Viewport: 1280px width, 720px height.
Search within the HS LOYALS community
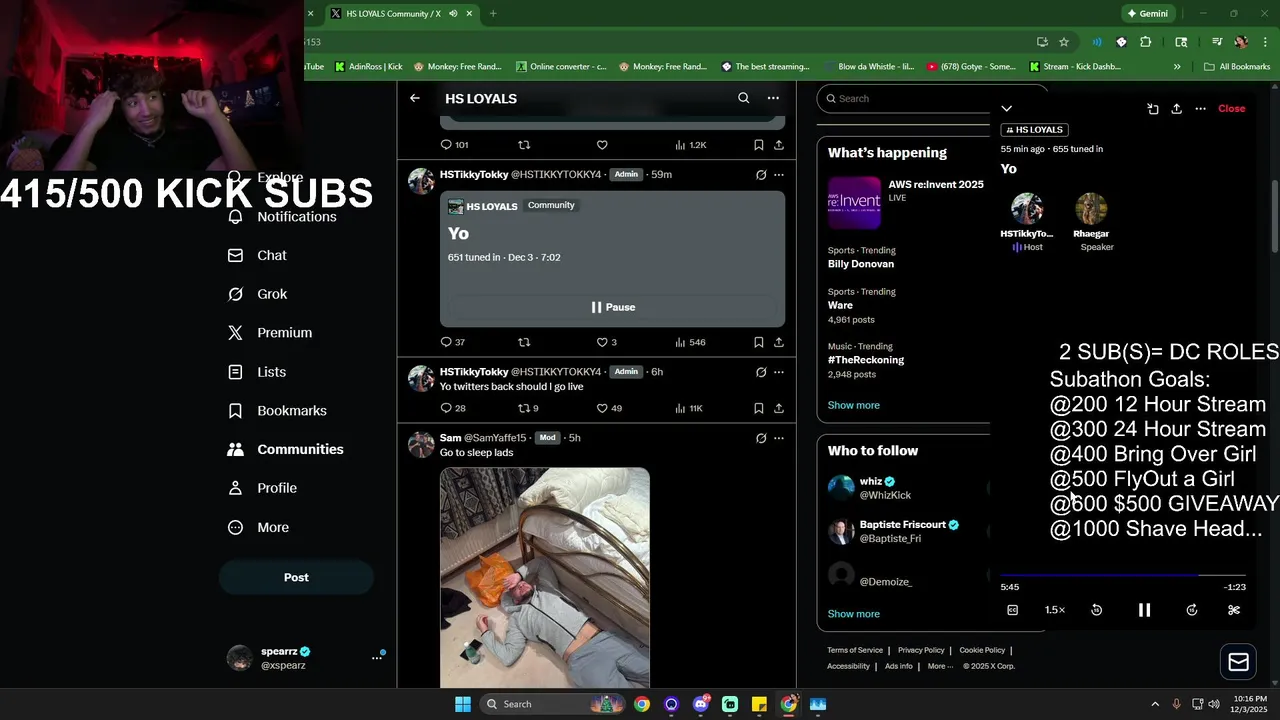tap(743, 98)
